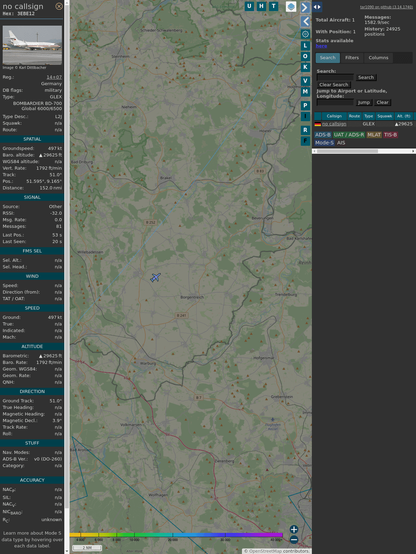Screen dimensions: 416x554
Task: Click the ALTITUDE section header
Action: [x=32, y=347]
